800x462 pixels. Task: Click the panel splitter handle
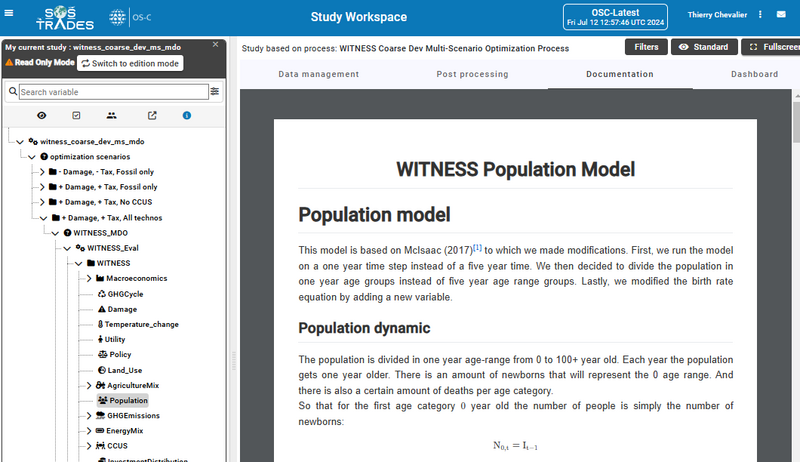coord(234,361)
